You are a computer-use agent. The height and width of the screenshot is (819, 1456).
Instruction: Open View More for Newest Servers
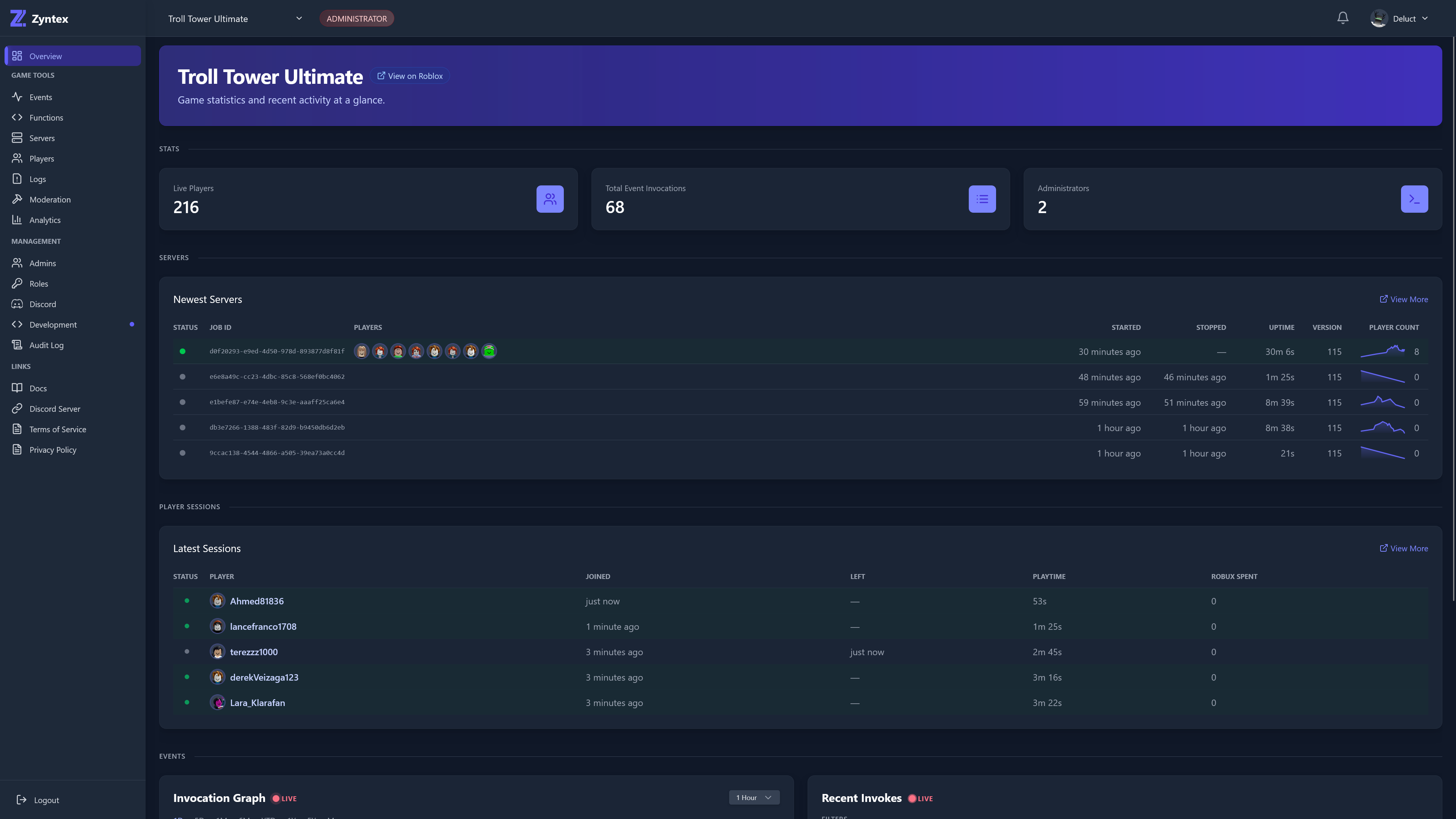[x=1403, y=299]
